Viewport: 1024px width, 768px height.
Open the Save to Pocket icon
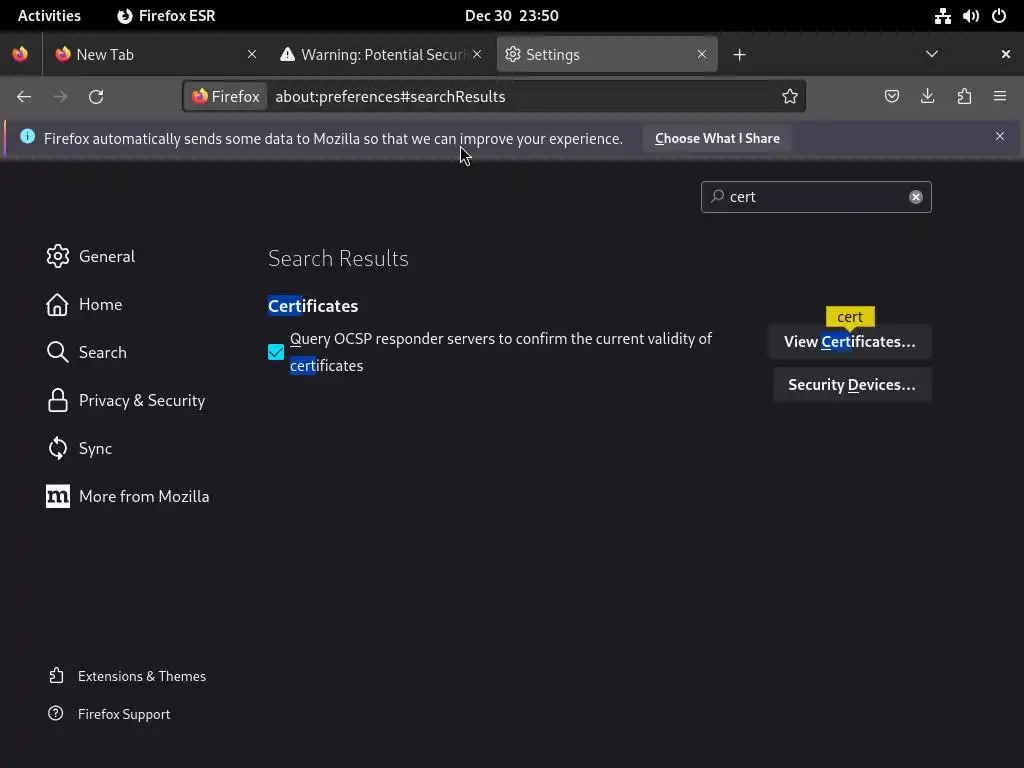[x=892, y=96]
